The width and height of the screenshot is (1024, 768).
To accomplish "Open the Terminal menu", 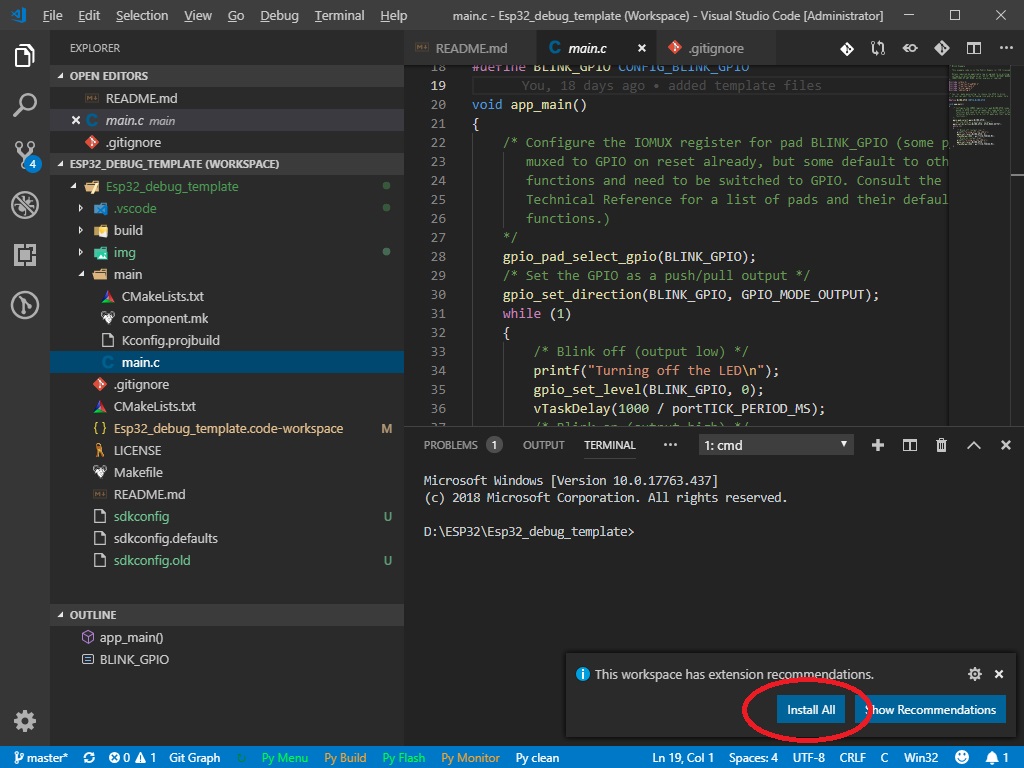I will pos(339,16).
